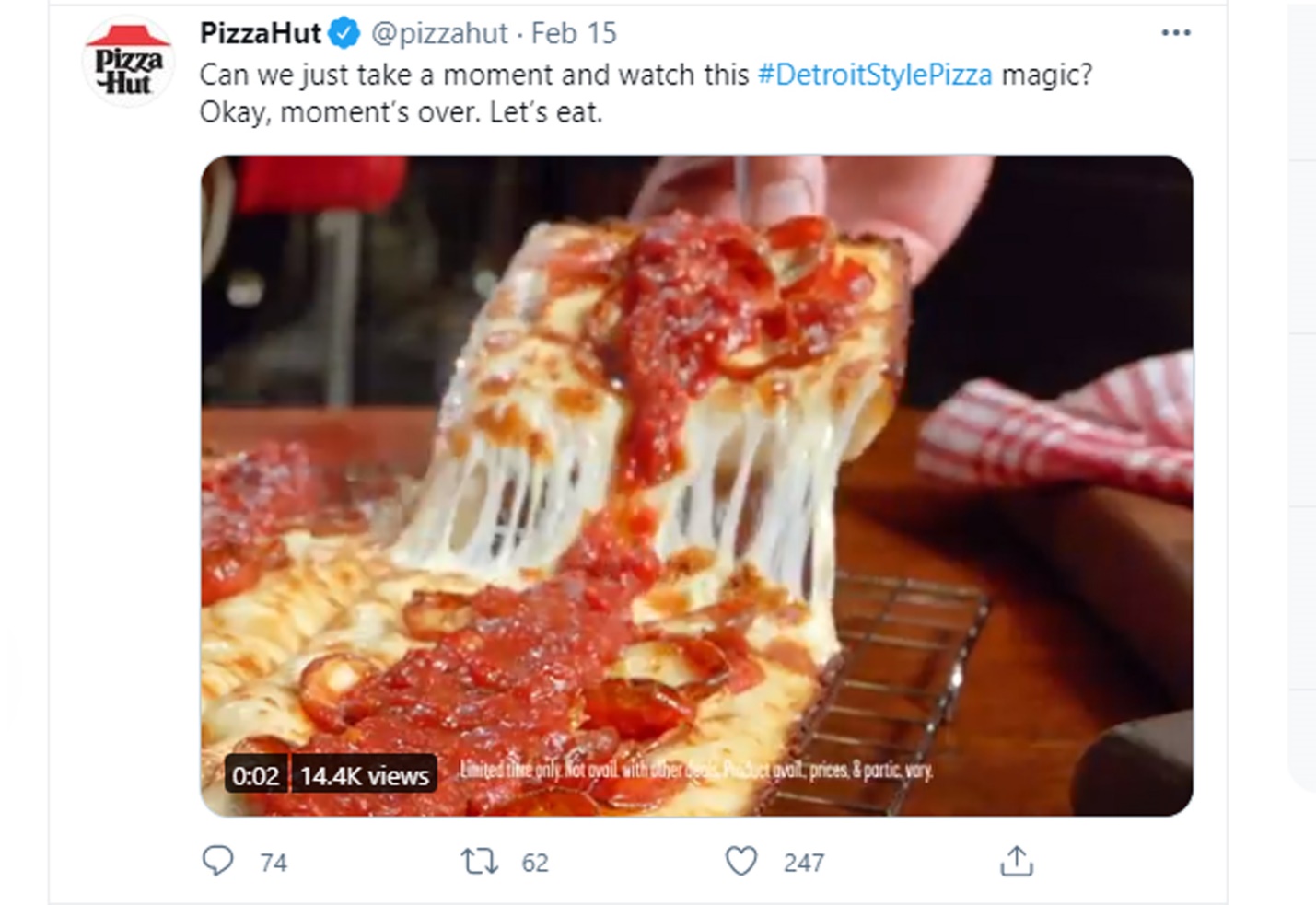The height and width of the screenshot is (905, 1316).
Task: Click the reply speech bubble icon
Action: coord(218,863)
